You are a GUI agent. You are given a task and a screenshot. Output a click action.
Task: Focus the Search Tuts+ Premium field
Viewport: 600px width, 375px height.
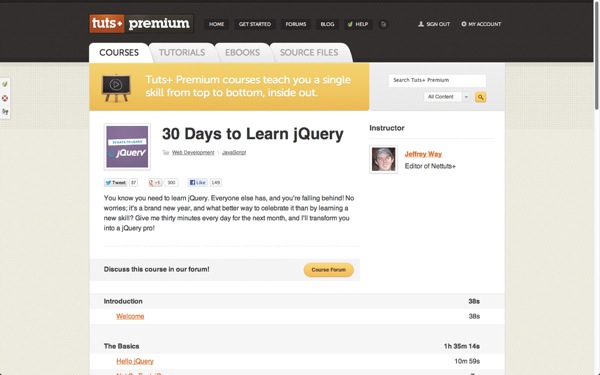tap(437, 80)
